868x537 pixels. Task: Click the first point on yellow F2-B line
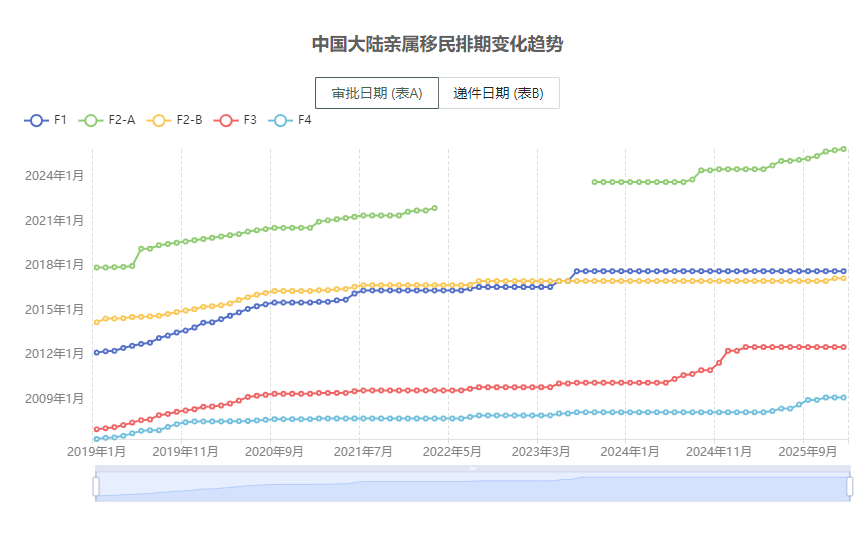(x=97, y=322)
